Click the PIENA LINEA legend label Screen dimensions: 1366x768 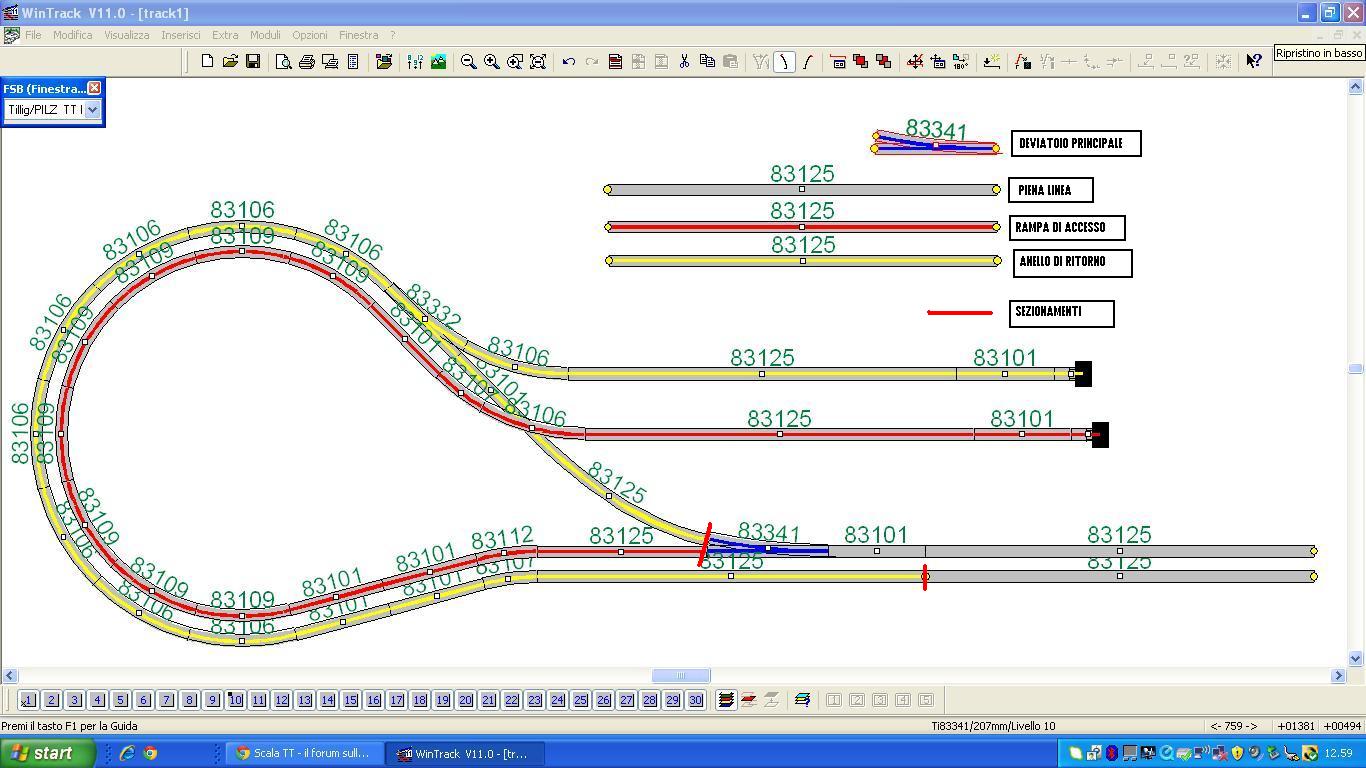pyautogui.click(x=1051, y=190)
